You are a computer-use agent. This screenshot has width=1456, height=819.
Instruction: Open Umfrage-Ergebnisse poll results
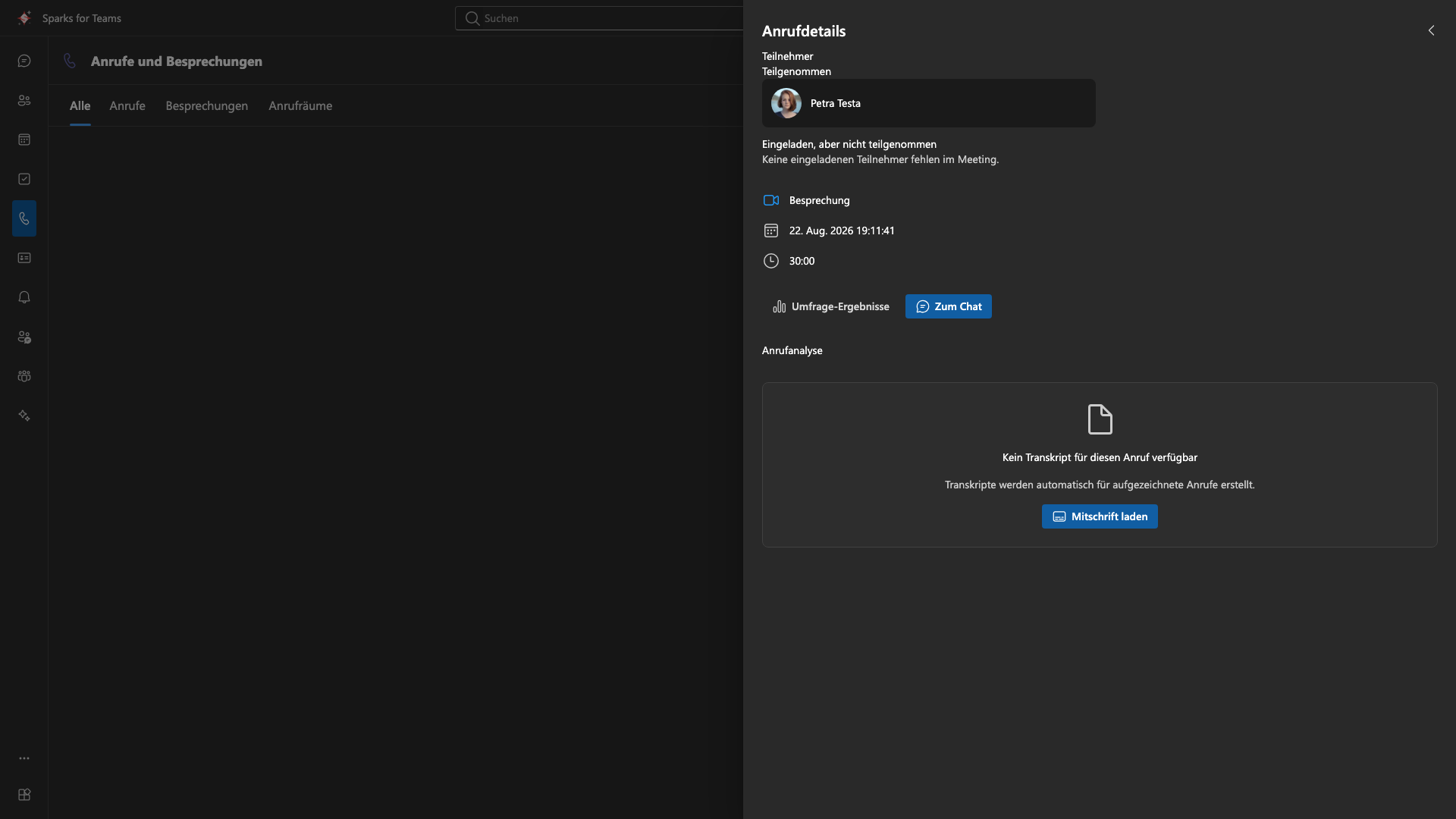coord(830,306)
